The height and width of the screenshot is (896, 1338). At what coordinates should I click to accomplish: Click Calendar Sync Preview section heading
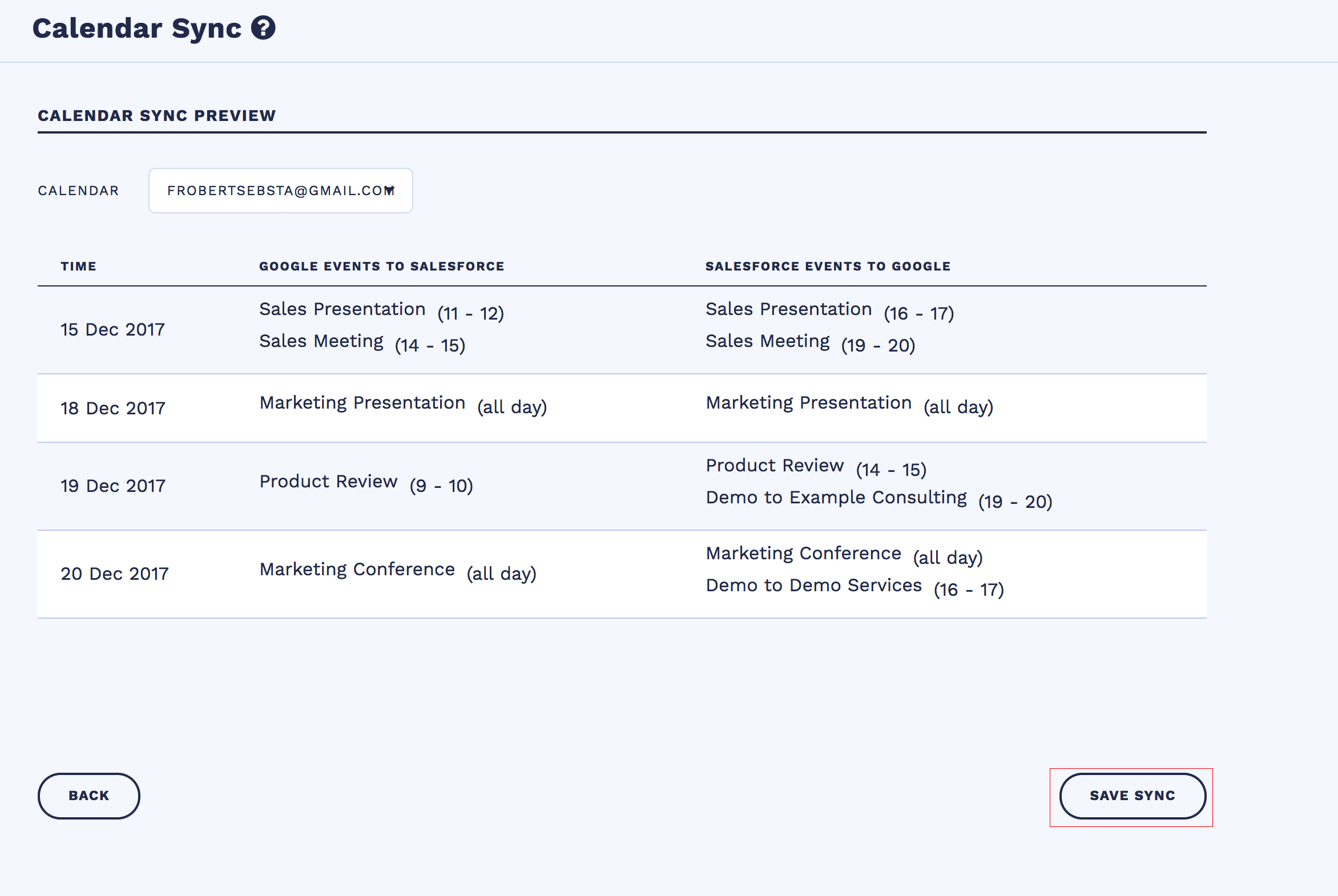tap(156, 115)
